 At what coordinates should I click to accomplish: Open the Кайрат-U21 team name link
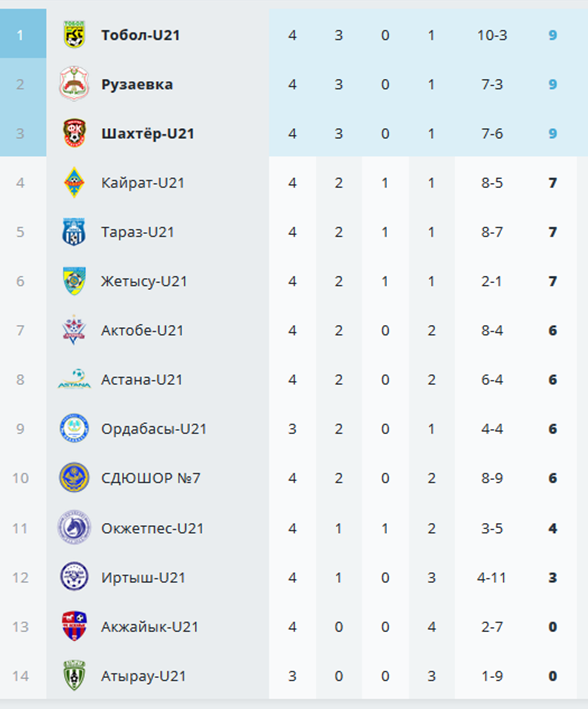pyautogui.click(x=143, y=183)
